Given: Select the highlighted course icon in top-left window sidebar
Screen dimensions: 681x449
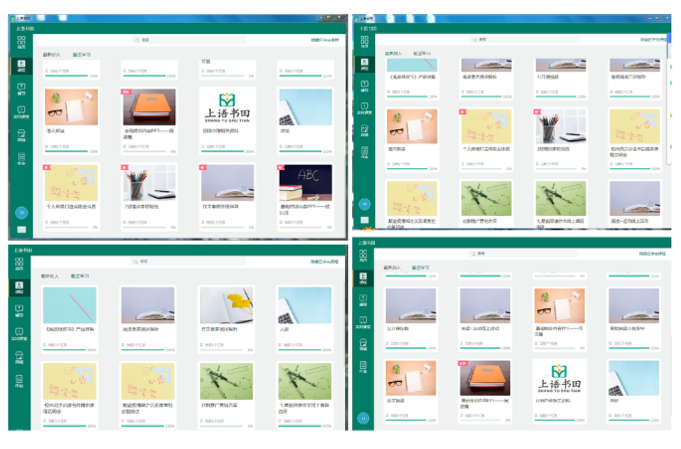Looking at the screenshot, I should 21,66.
